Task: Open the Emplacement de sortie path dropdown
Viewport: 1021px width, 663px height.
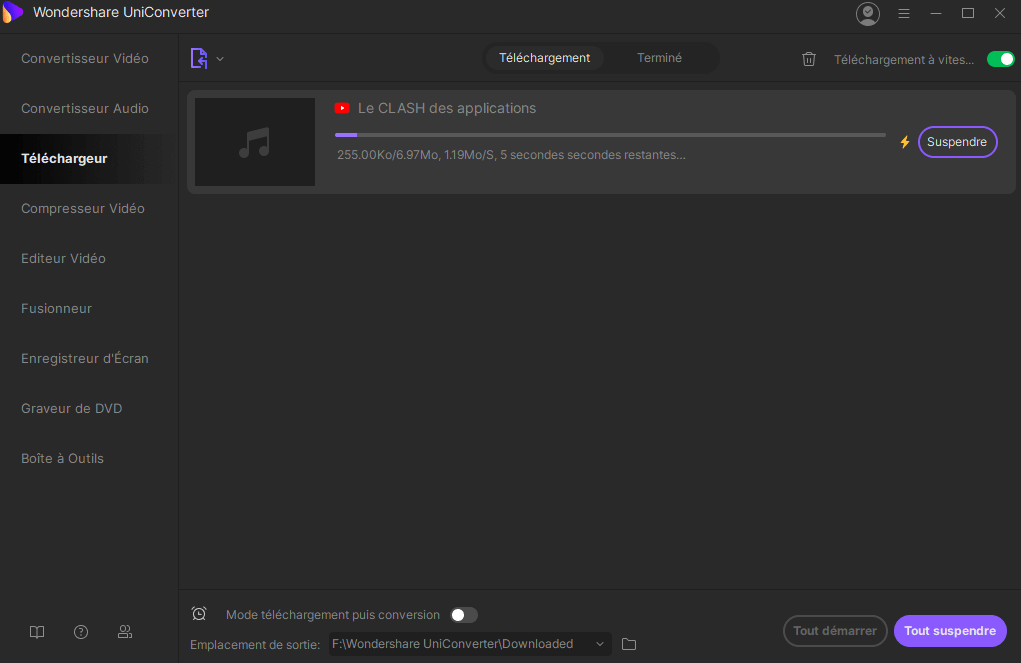Action: 600,644
